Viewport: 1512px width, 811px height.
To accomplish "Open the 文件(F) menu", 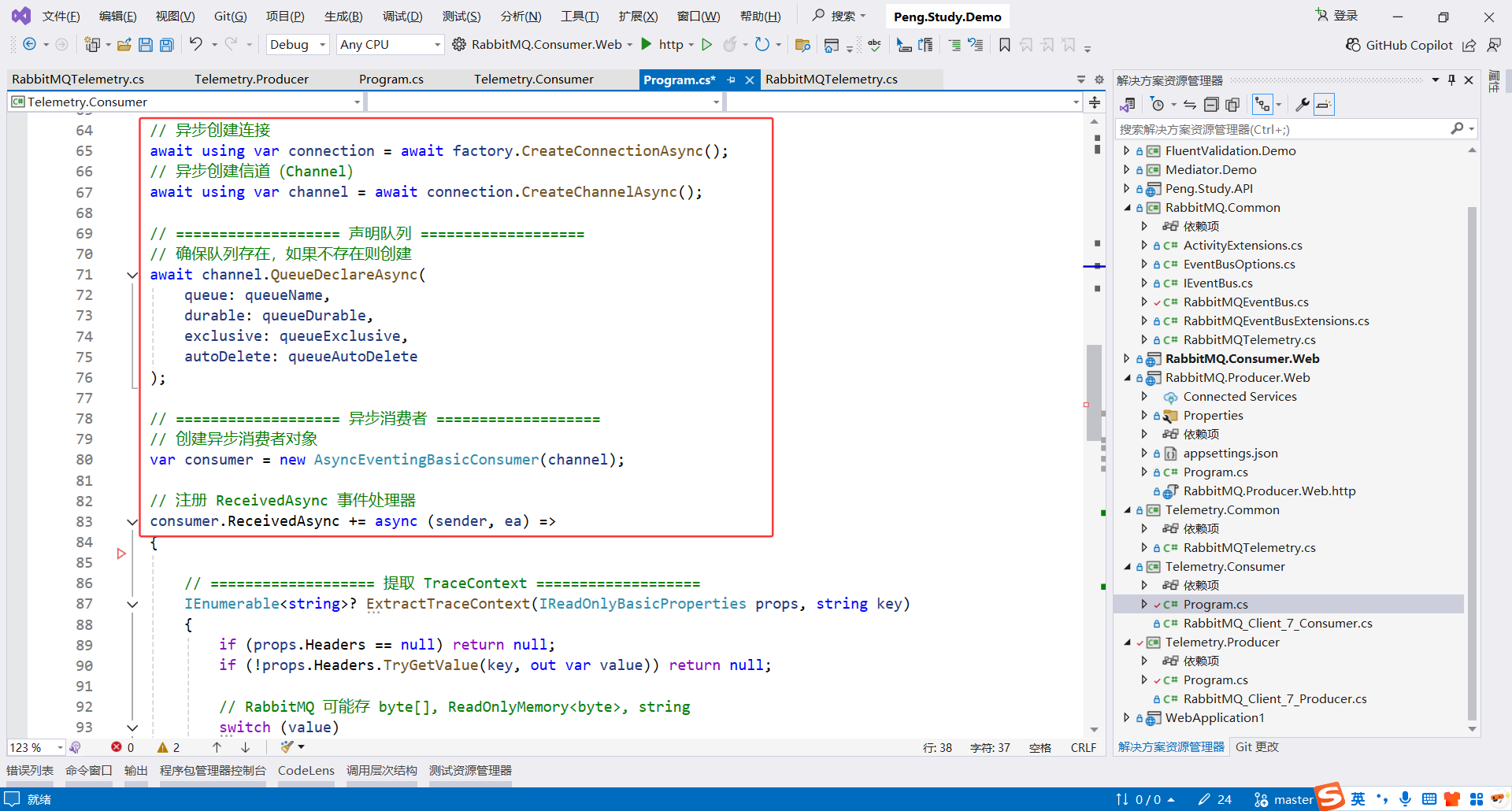I will pyautogui.click(x=61, y=17).
